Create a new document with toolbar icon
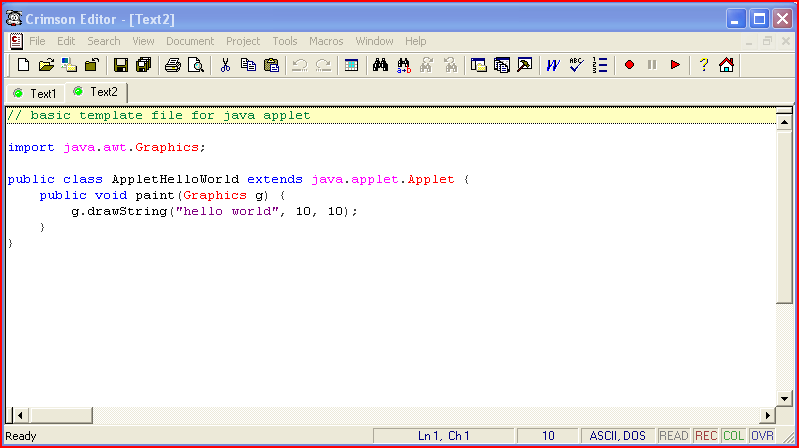Image resolution: width=799 pixels, height=448 pixels. click(23, 65)
